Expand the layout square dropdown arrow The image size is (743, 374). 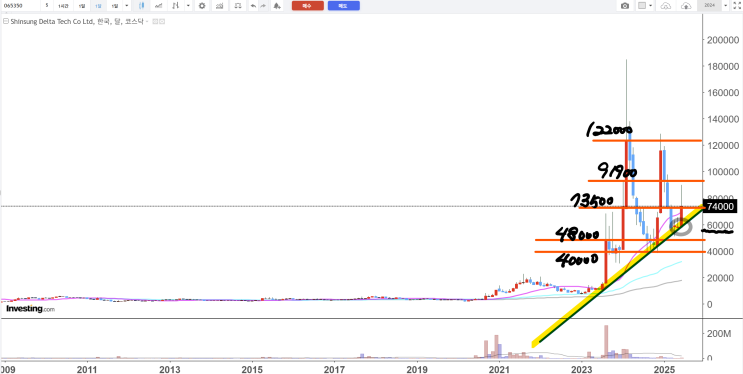(651, 6)
